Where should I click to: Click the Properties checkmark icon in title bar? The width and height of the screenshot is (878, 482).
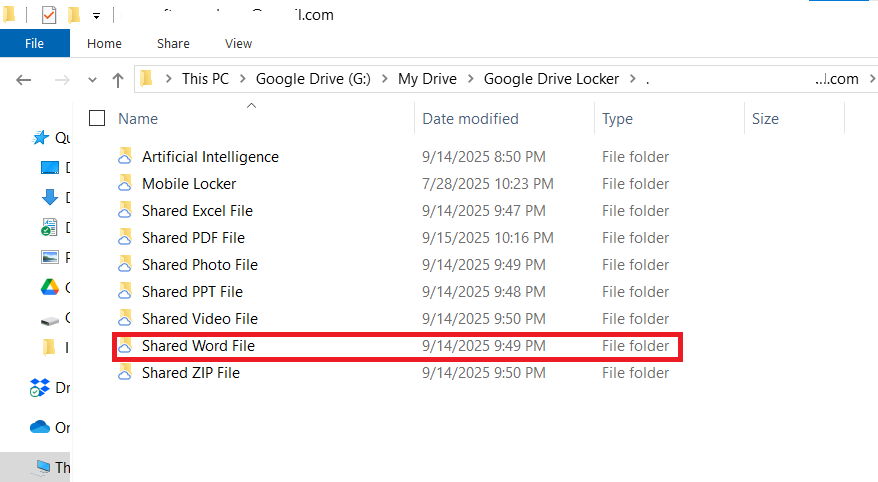pyautogui.click(x=49, y=15)
